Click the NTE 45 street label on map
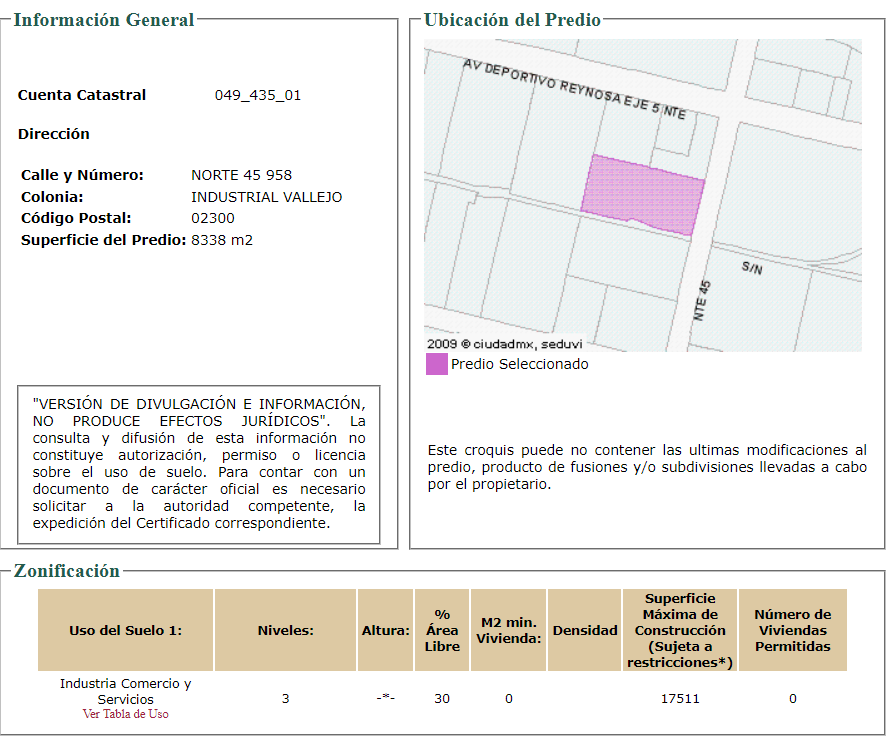 click(x=702, y=300)
